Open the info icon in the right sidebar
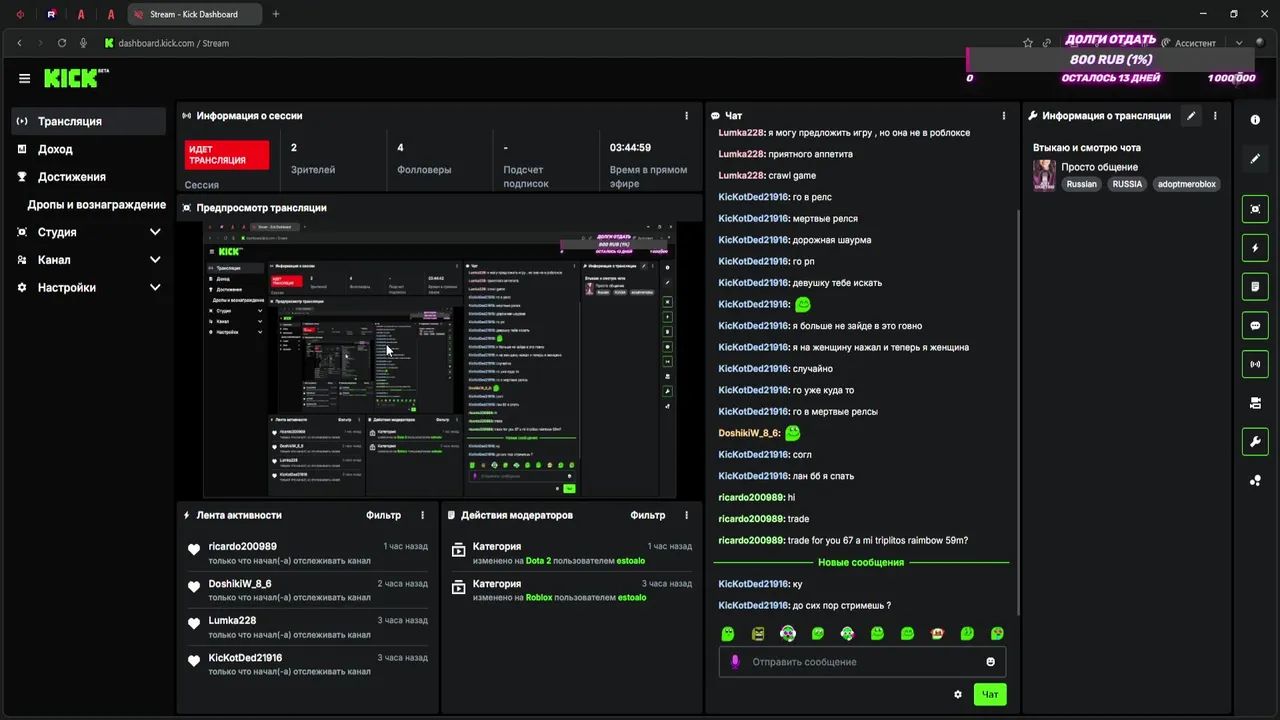This screenshot has width=1280, height=720. [1255, 120]
